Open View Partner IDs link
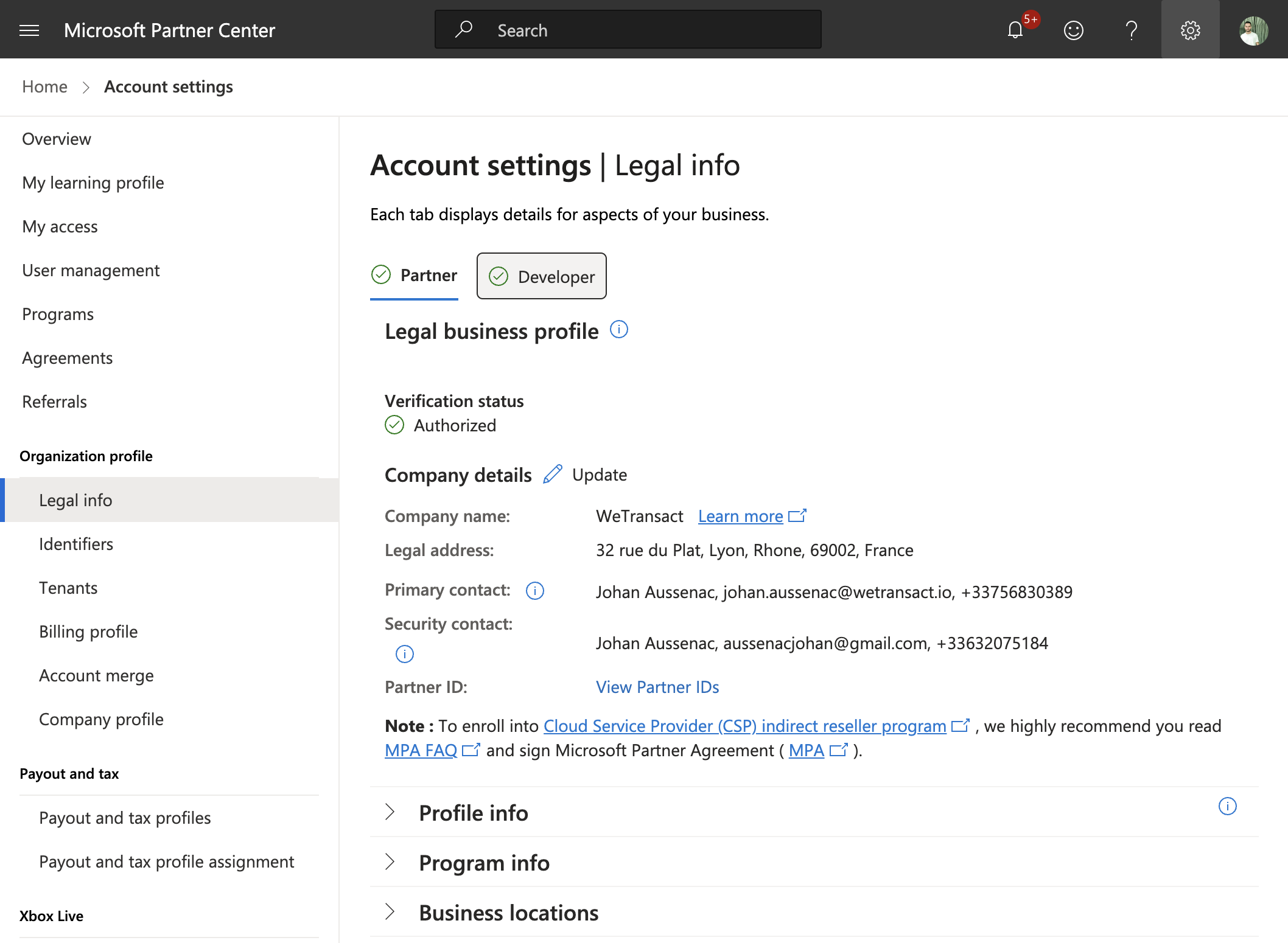Viewport: 1288px width, 943px height. tap(657, 687)
